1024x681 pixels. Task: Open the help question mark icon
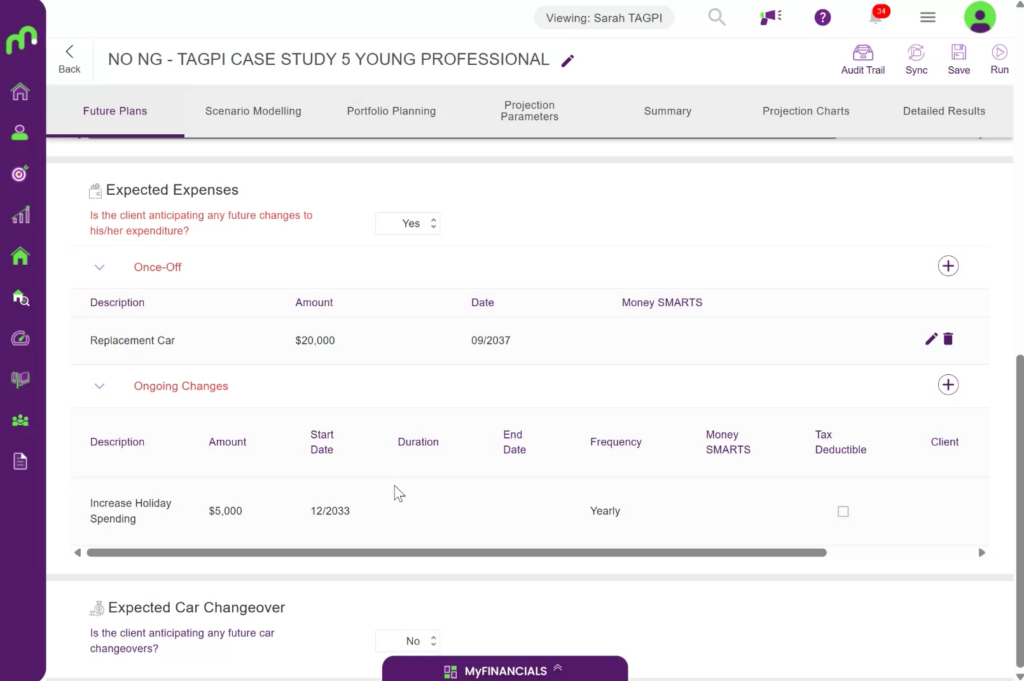[823, 18]
